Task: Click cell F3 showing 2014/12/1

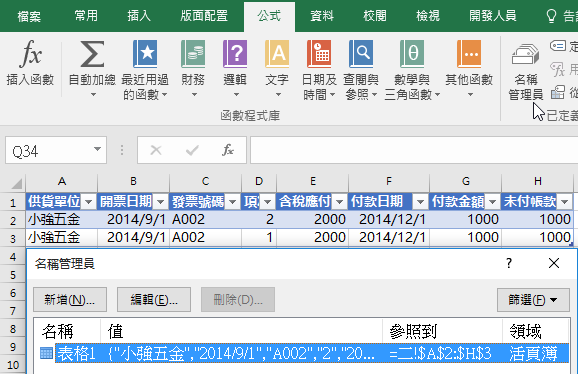Action: point(389,238)
